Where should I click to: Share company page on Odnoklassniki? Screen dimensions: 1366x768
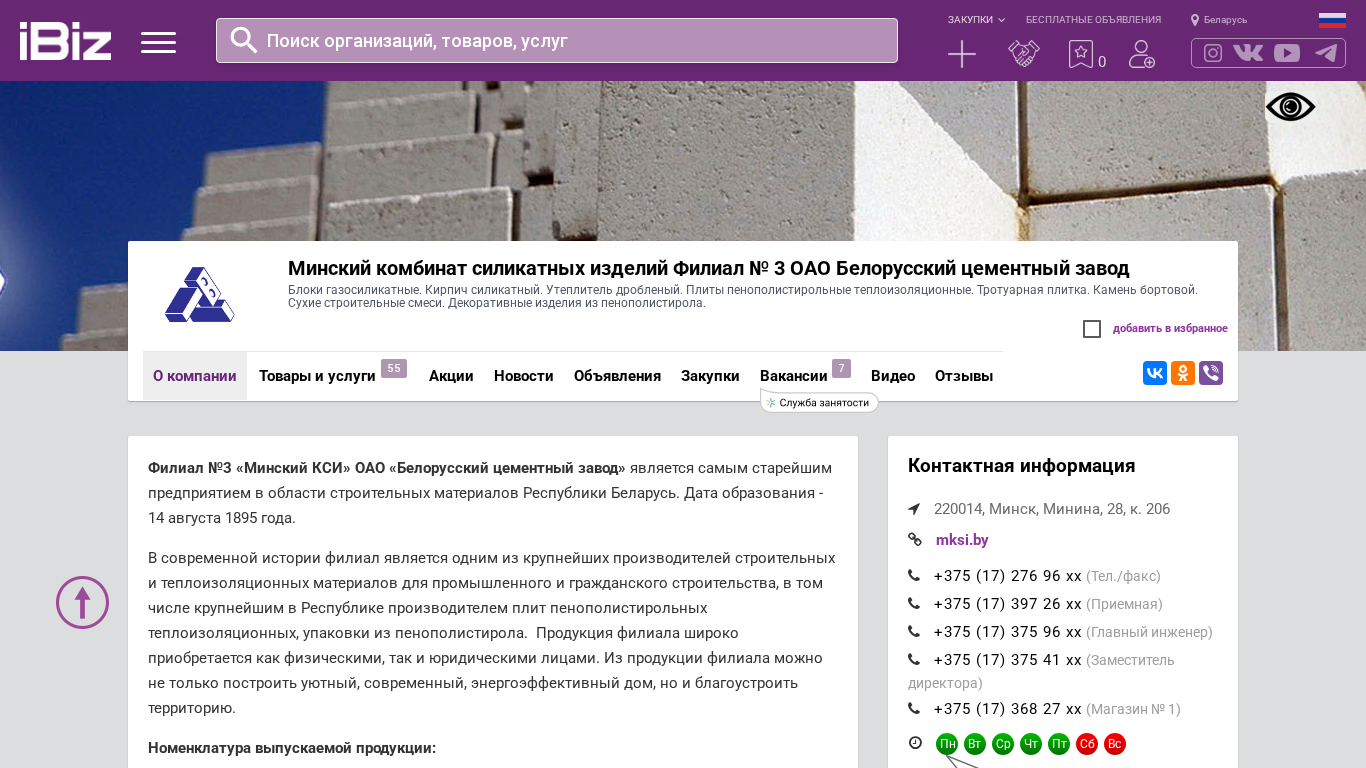pyautogui.click(x=1183, y=373)
